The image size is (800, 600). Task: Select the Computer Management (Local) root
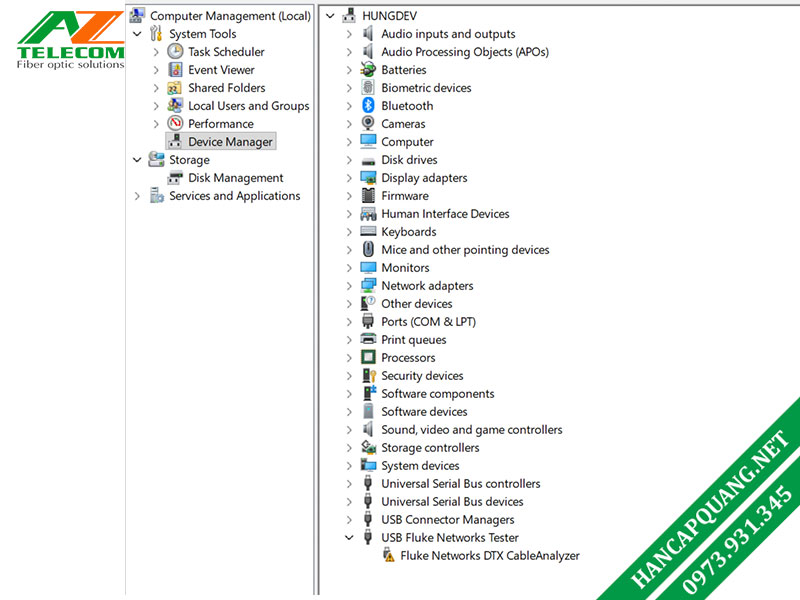pos(230,16)
